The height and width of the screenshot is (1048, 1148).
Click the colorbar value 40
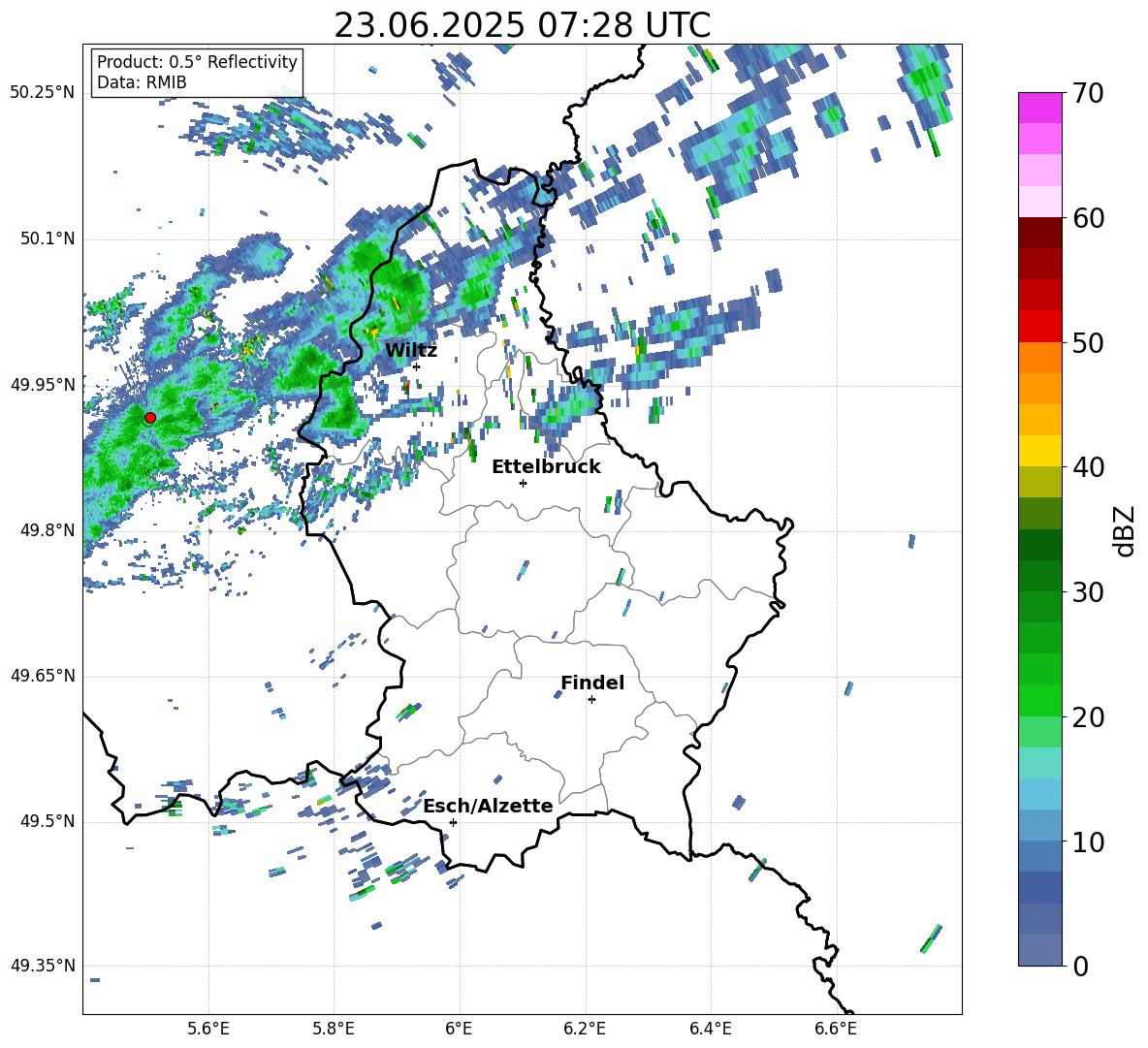(1088, 467)
